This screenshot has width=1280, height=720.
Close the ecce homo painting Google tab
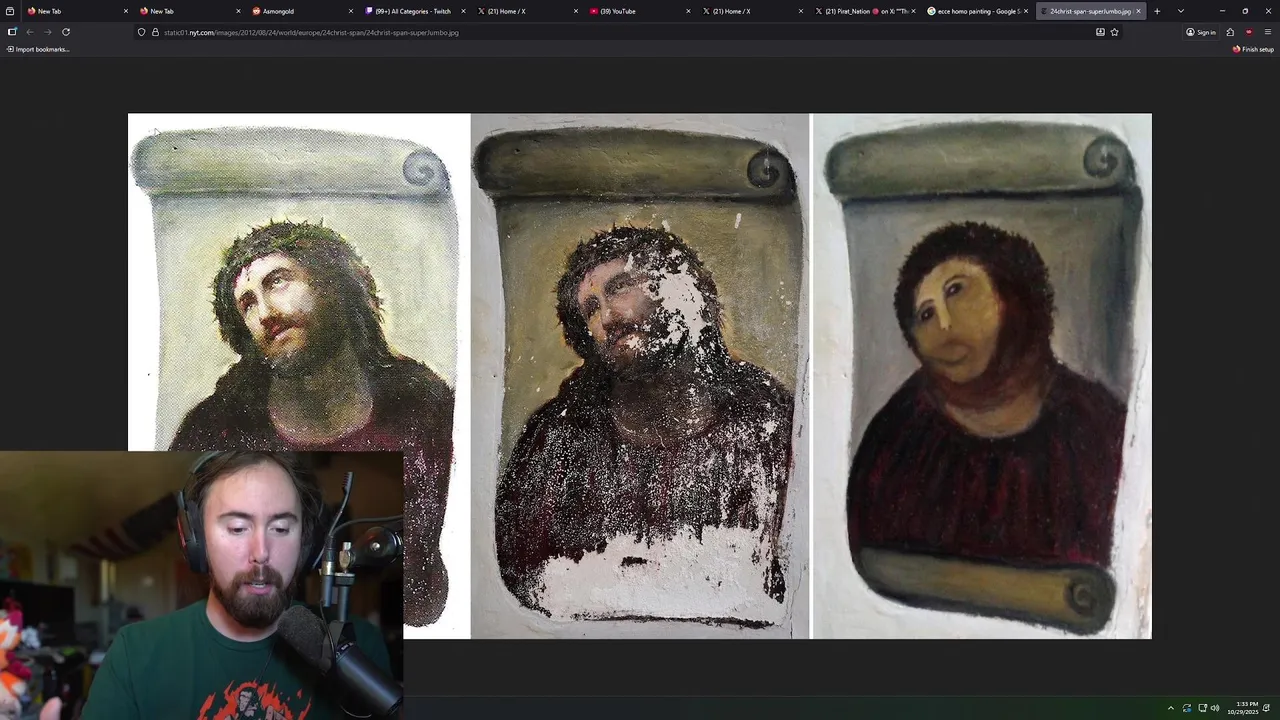[1026, 11]
